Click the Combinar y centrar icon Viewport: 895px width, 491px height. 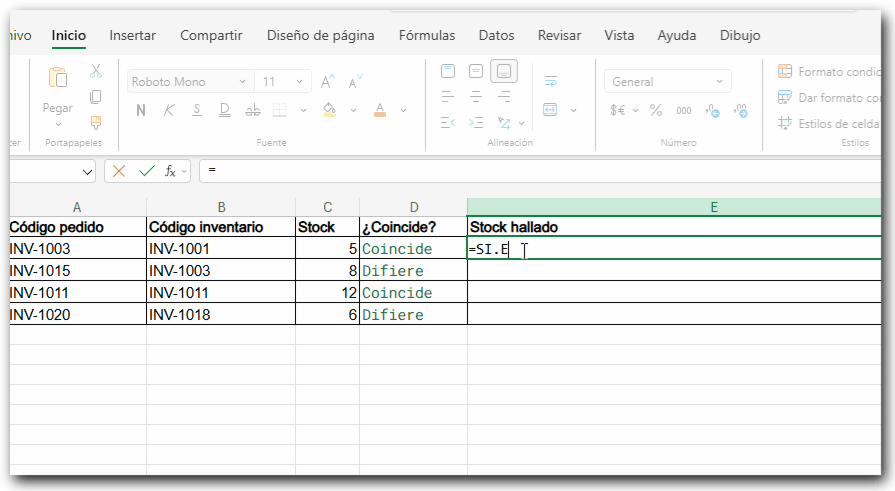550,110
